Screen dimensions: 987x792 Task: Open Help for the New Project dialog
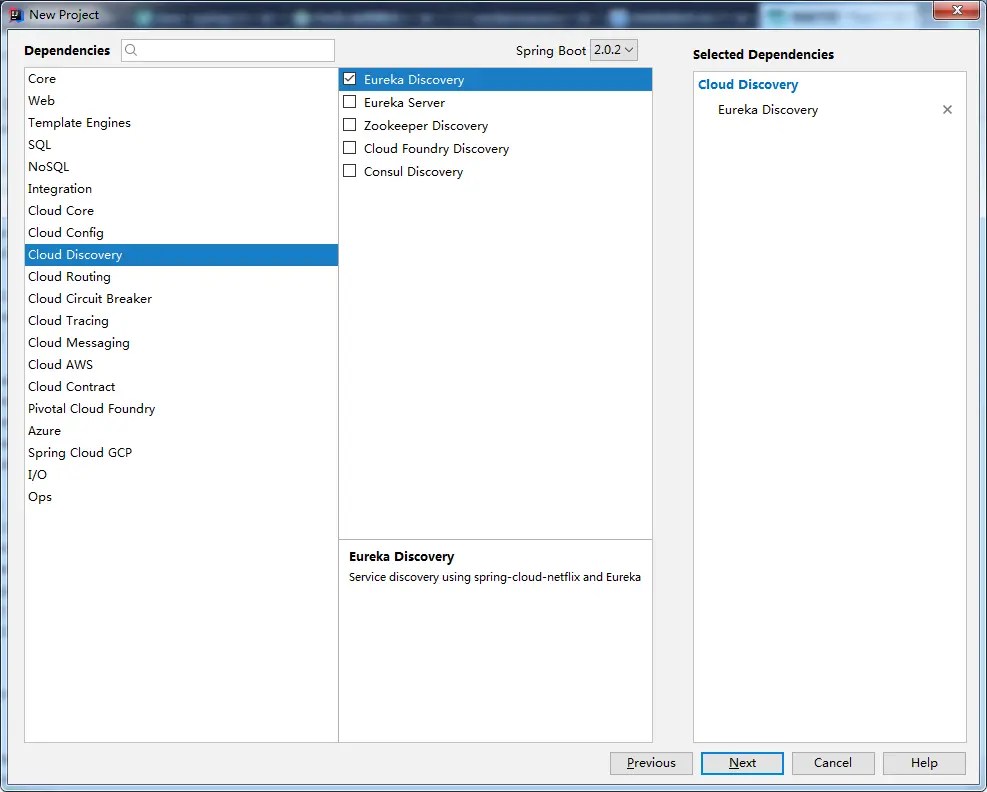pos(923,763)
